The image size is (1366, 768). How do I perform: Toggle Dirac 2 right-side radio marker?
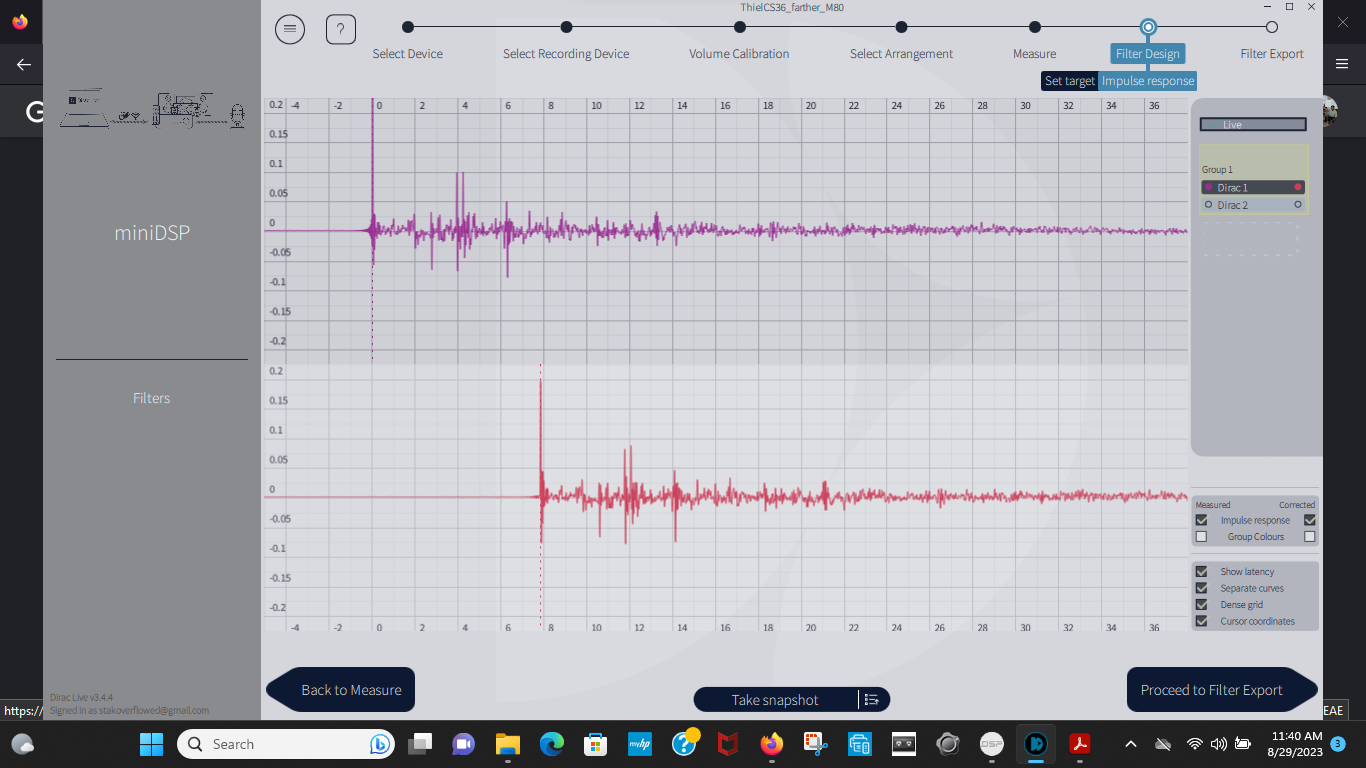(x=1298, y=204)
